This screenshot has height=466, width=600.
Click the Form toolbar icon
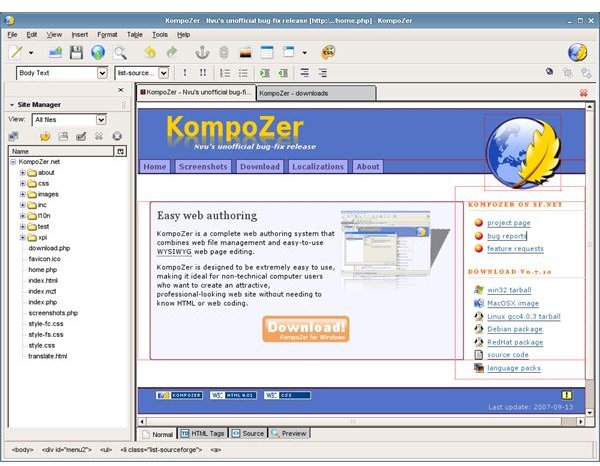coord(289,52)
